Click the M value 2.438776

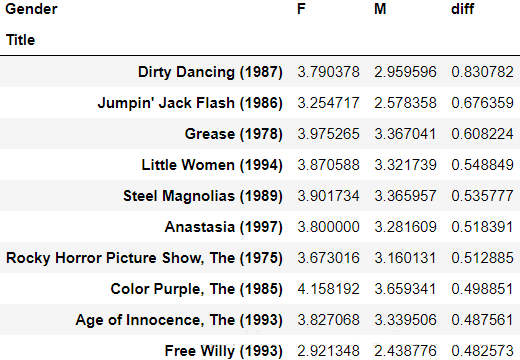[x=405, y=351]
